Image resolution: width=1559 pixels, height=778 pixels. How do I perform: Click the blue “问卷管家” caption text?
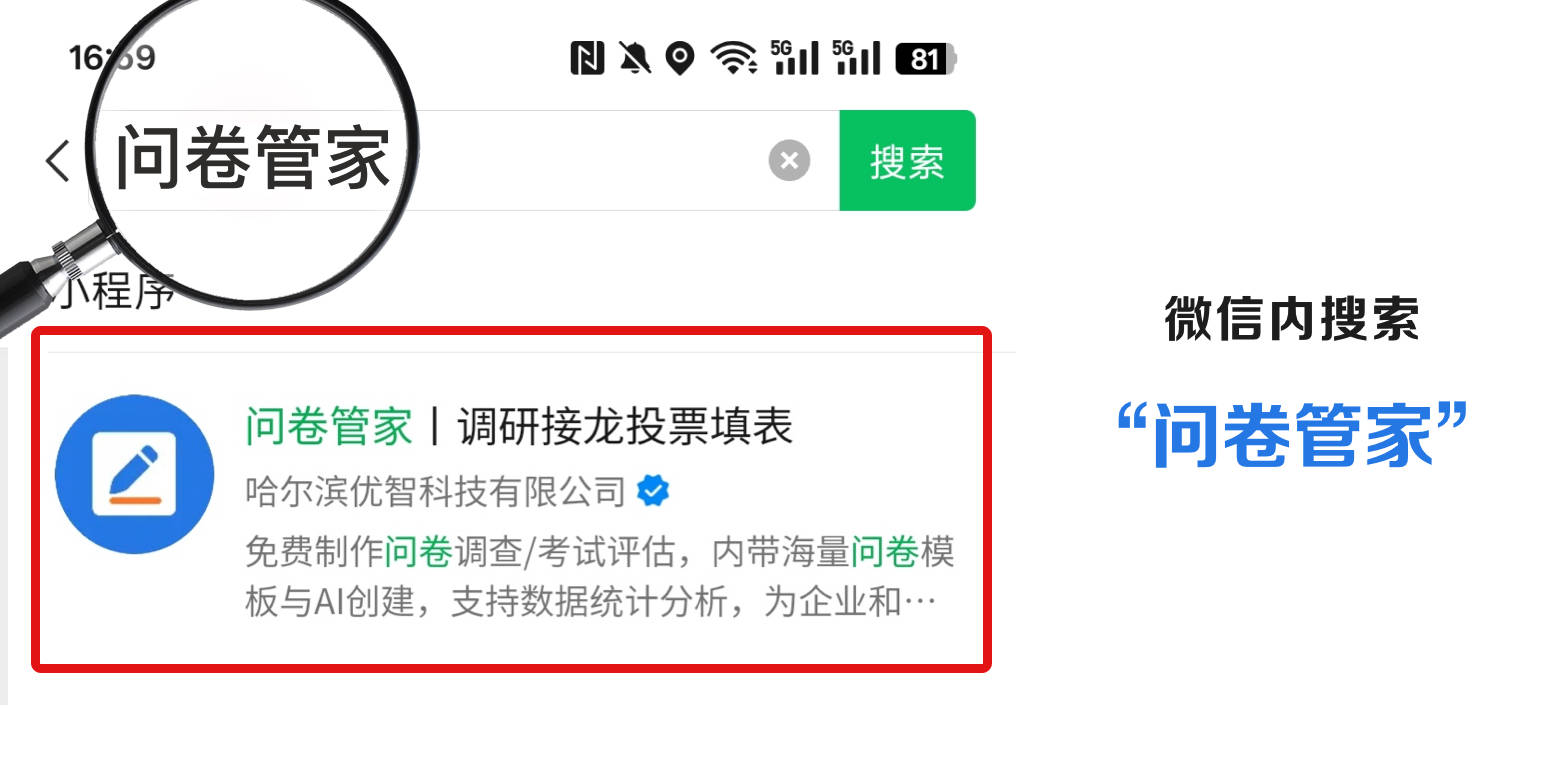(1292, 435)
